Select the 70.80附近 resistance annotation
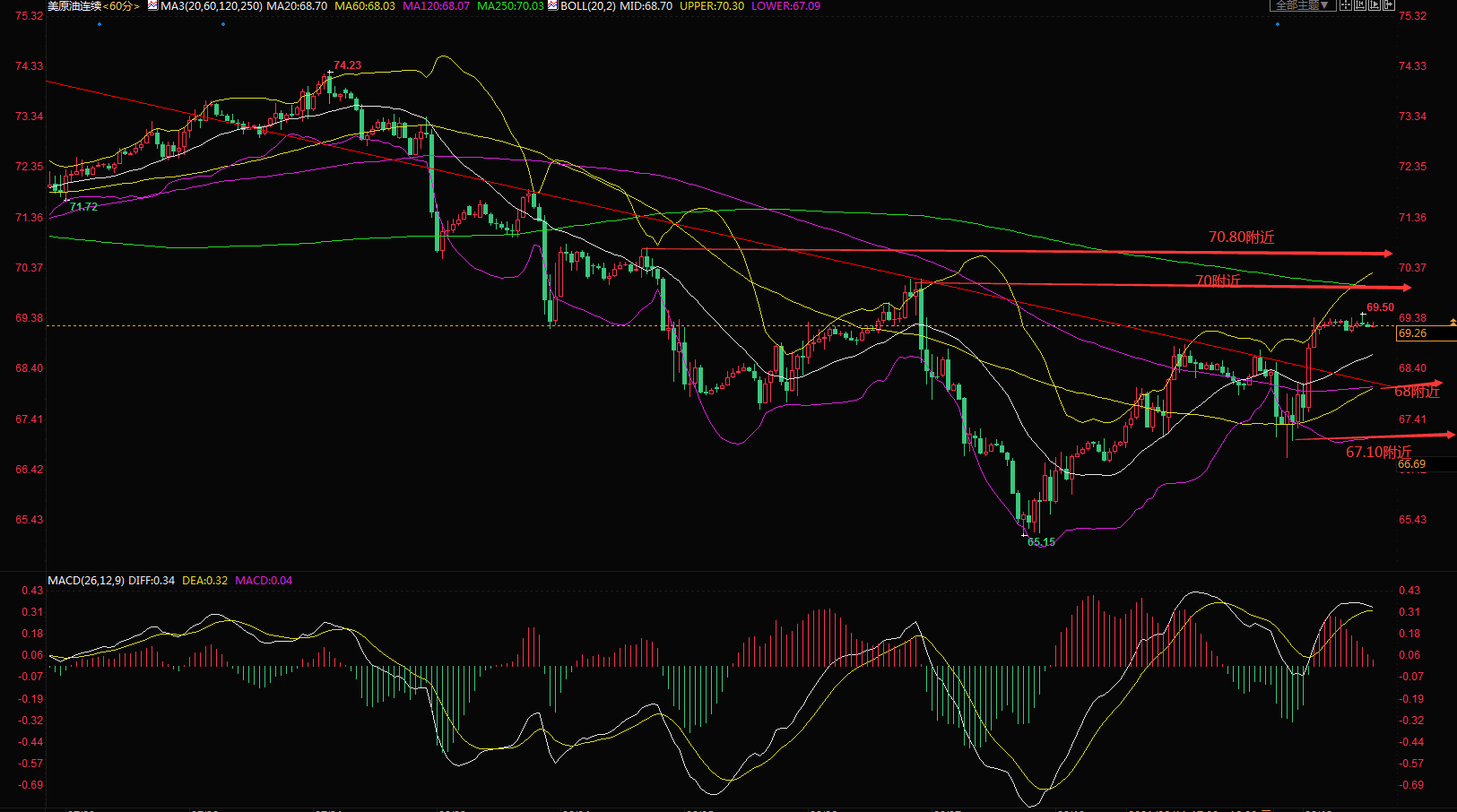Screen dimensions: 1457x812 click(x=1241, y=238)
